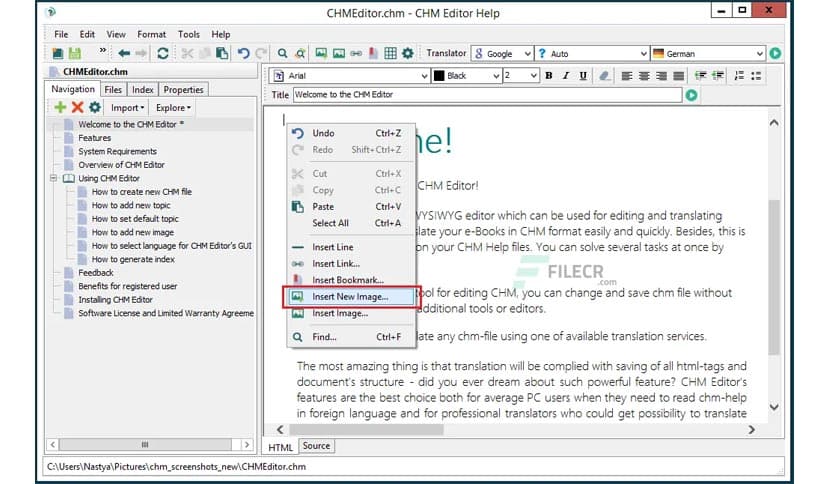
Task: Add topic with green plus icon
Action: [60, 107]
